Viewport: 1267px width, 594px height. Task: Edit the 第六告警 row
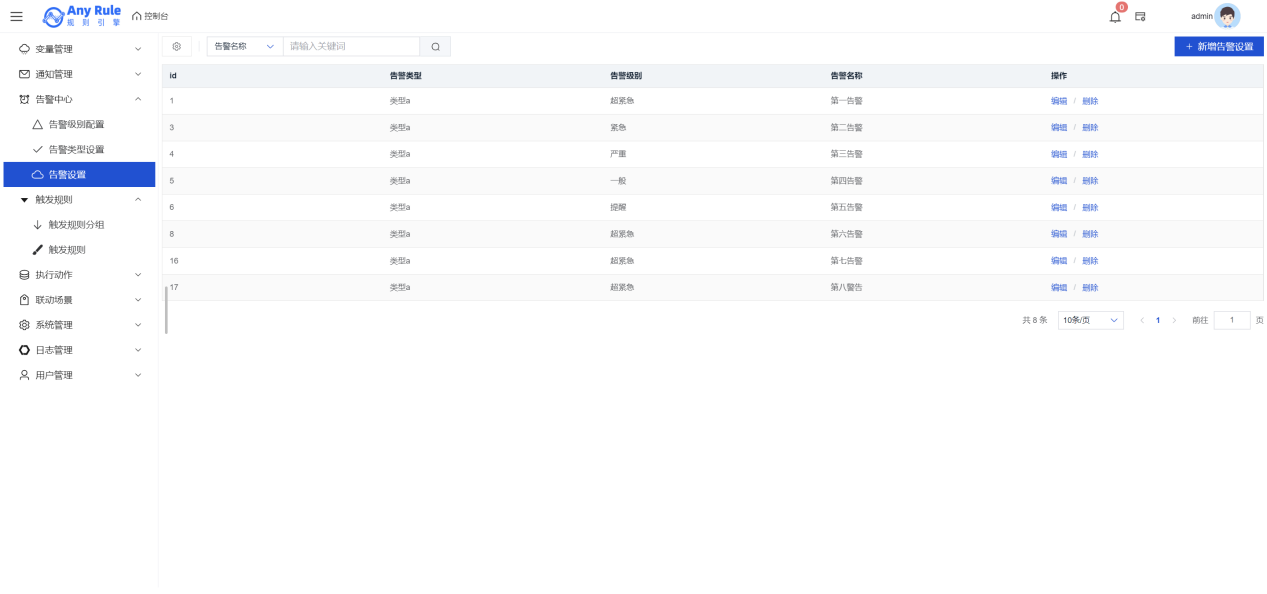coord(1059,234)
